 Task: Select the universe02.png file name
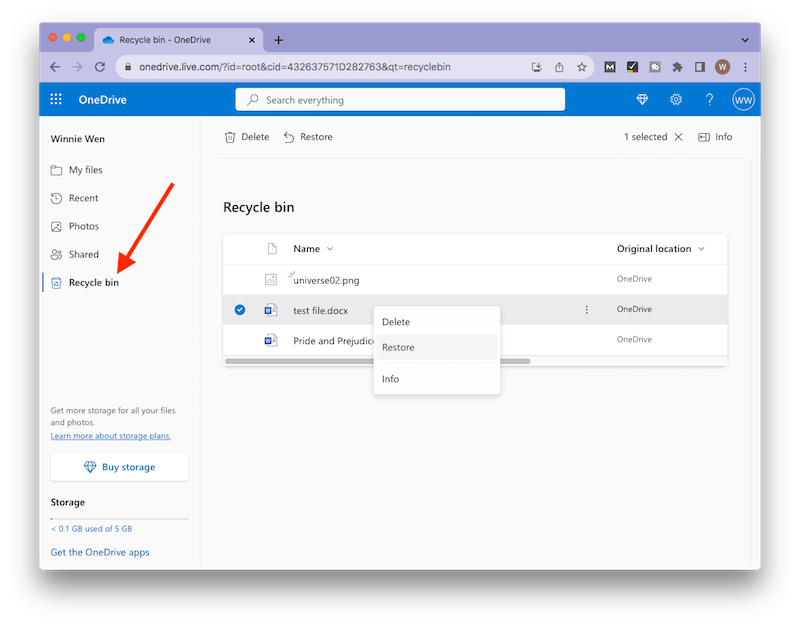point(326,280)
